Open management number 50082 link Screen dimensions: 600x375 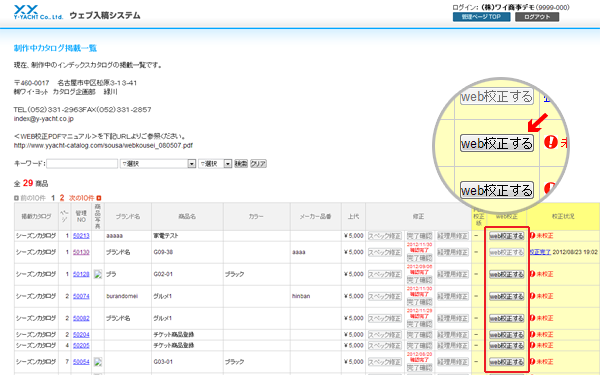(81, 318)
